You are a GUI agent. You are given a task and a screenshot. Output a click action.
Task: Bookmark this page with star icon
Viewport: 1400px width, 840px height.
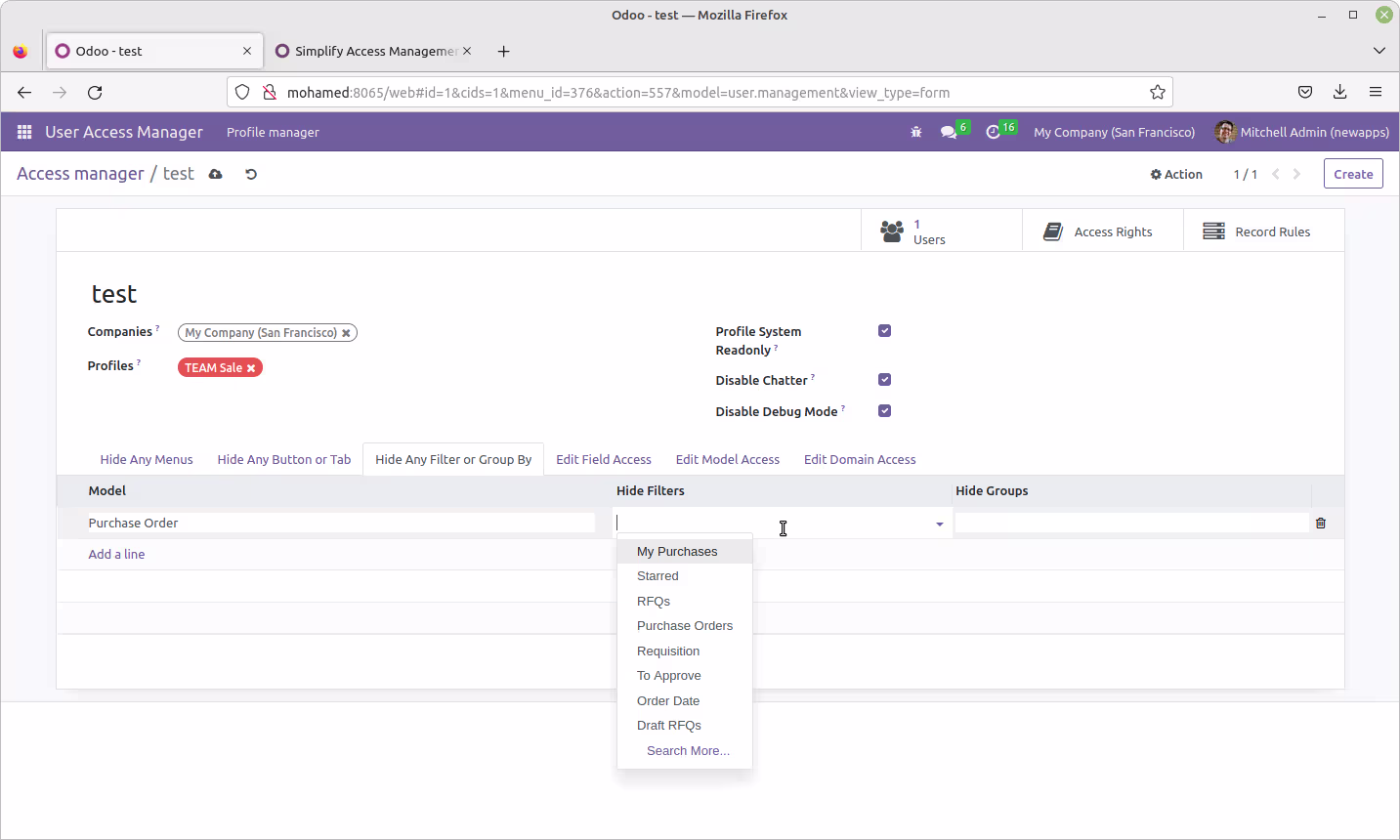pos(1158,92)
